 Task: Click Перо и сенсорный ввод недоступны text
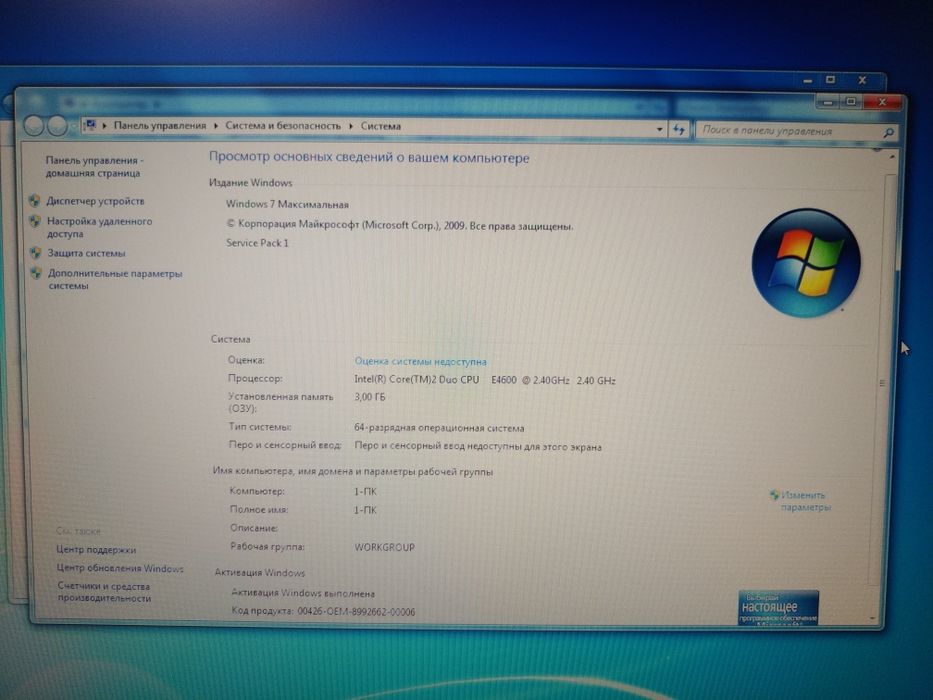click(x=478, y=446)
